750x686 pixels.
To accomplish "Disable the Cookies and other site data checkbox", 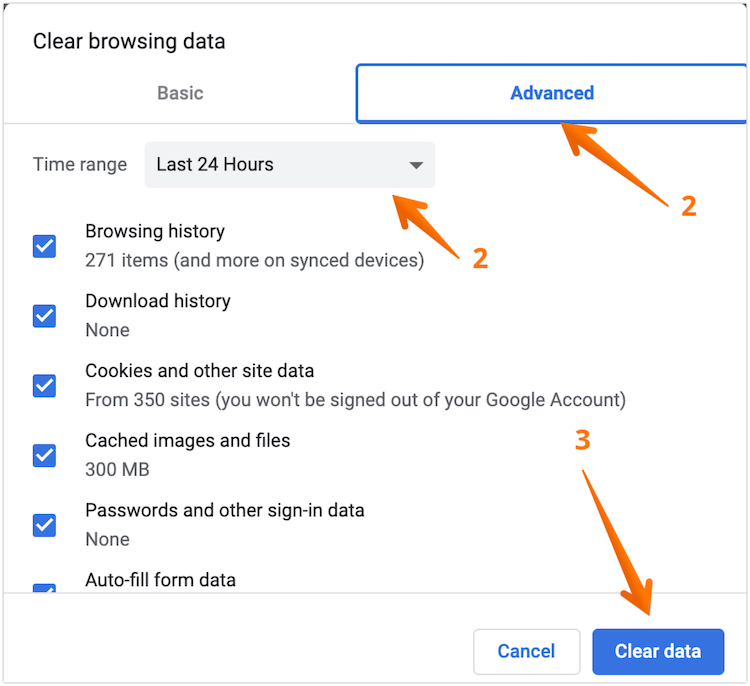I will click(44, 385).
